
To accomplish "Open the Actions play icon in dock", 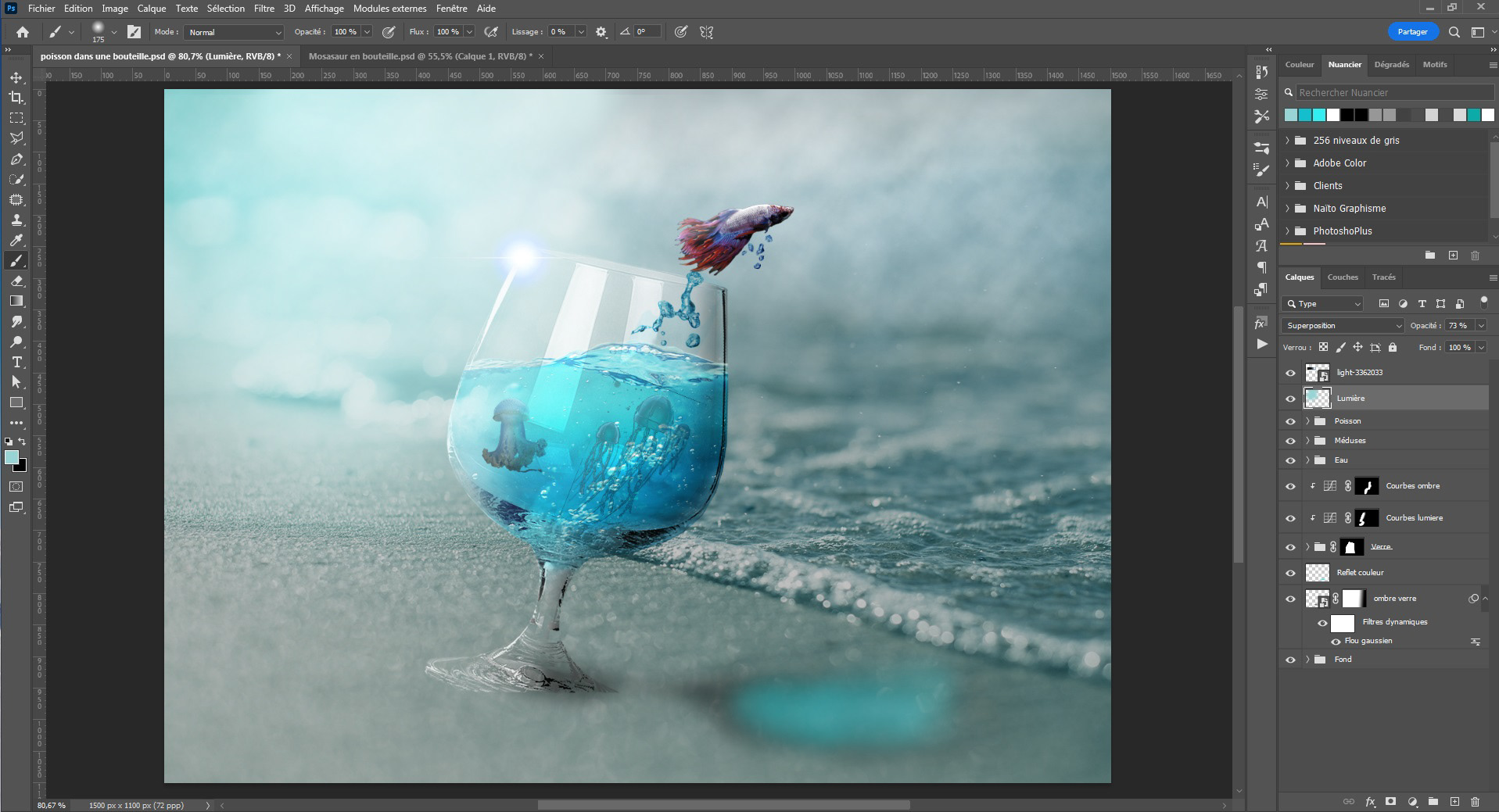I will (1261, 344).
